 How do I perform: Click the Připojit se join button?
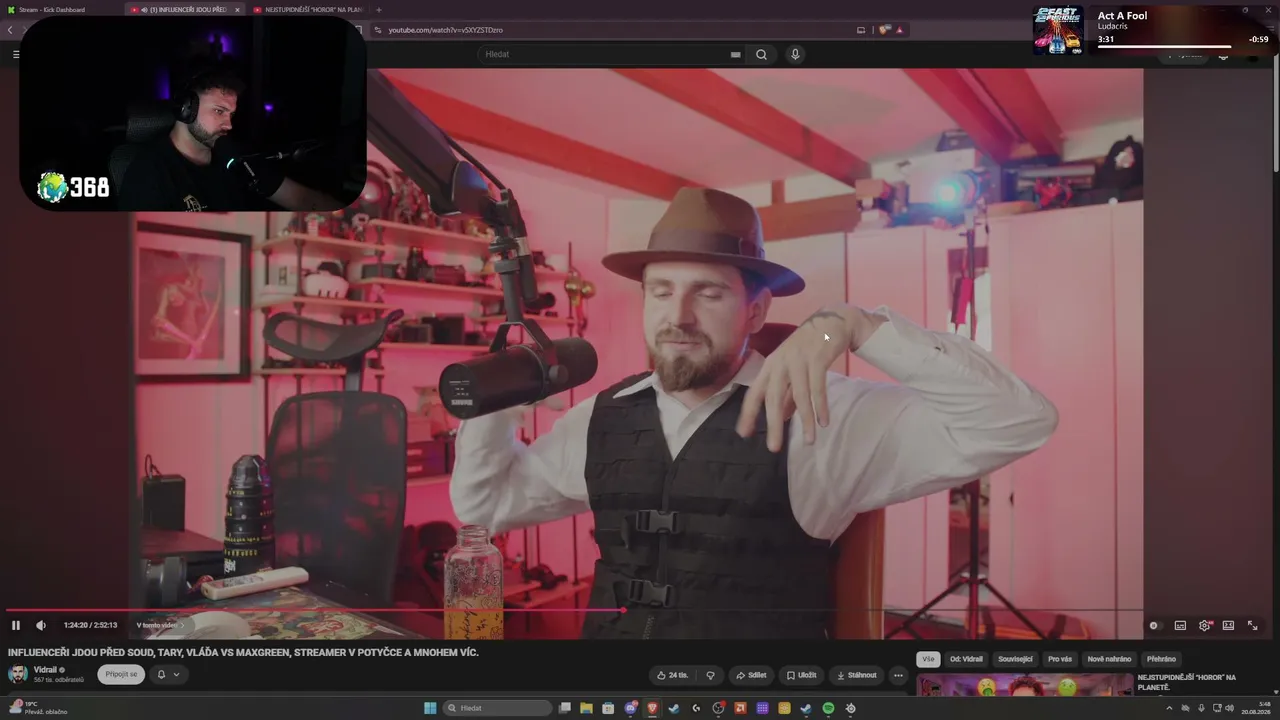[121, 674]
